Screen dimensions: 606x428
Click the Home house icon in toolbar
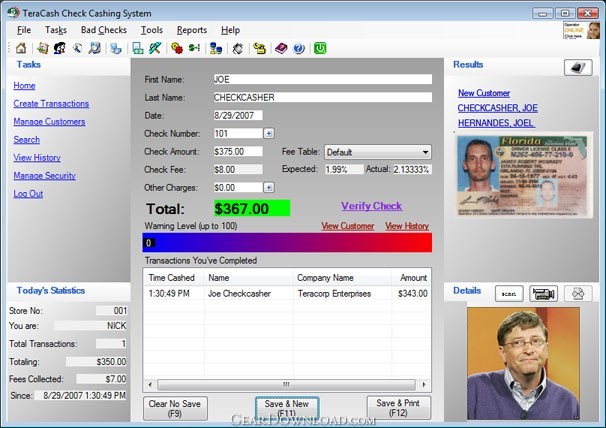21,48
